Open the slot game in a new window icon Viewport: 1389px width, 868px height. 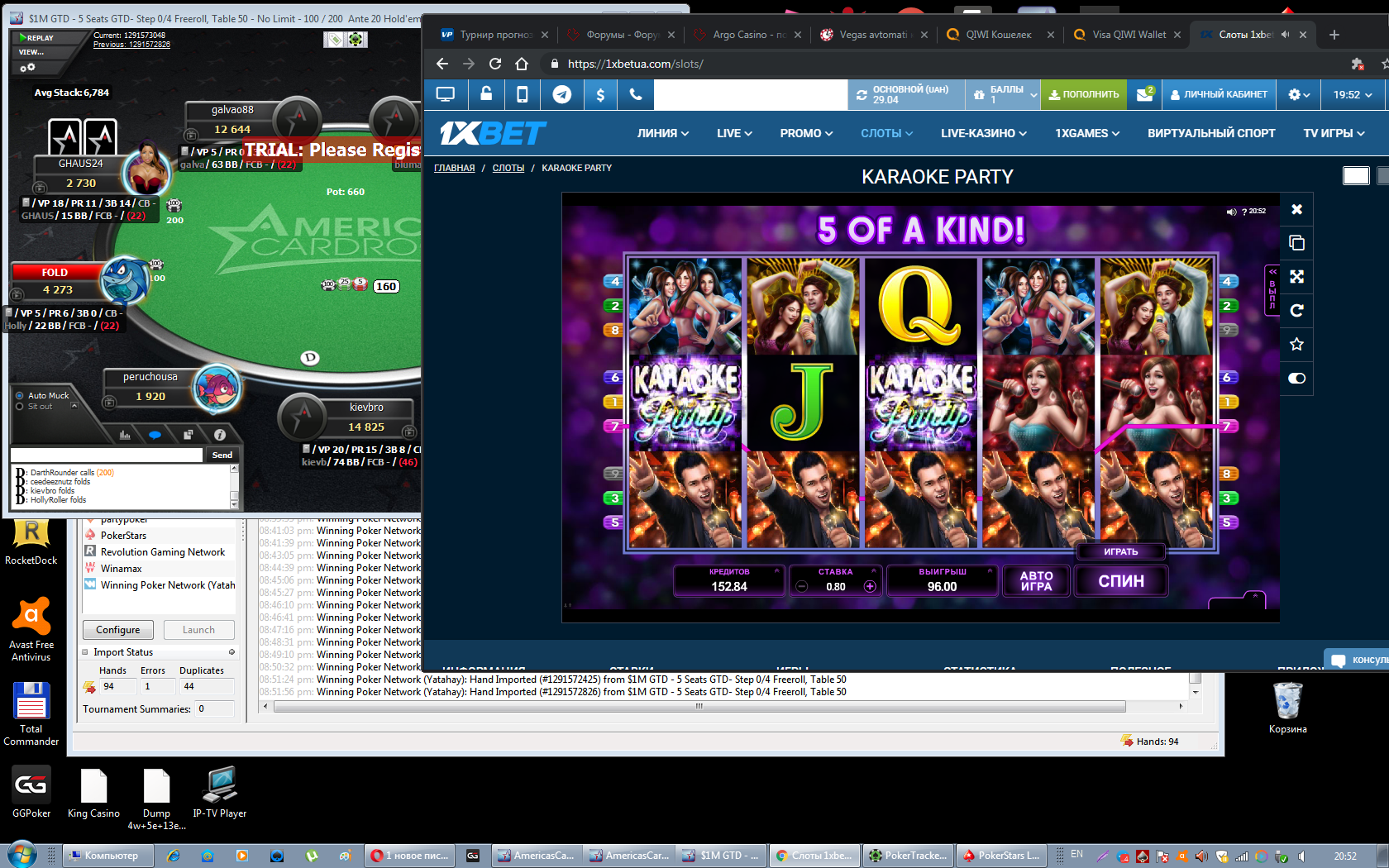[x=1296, y=243]
